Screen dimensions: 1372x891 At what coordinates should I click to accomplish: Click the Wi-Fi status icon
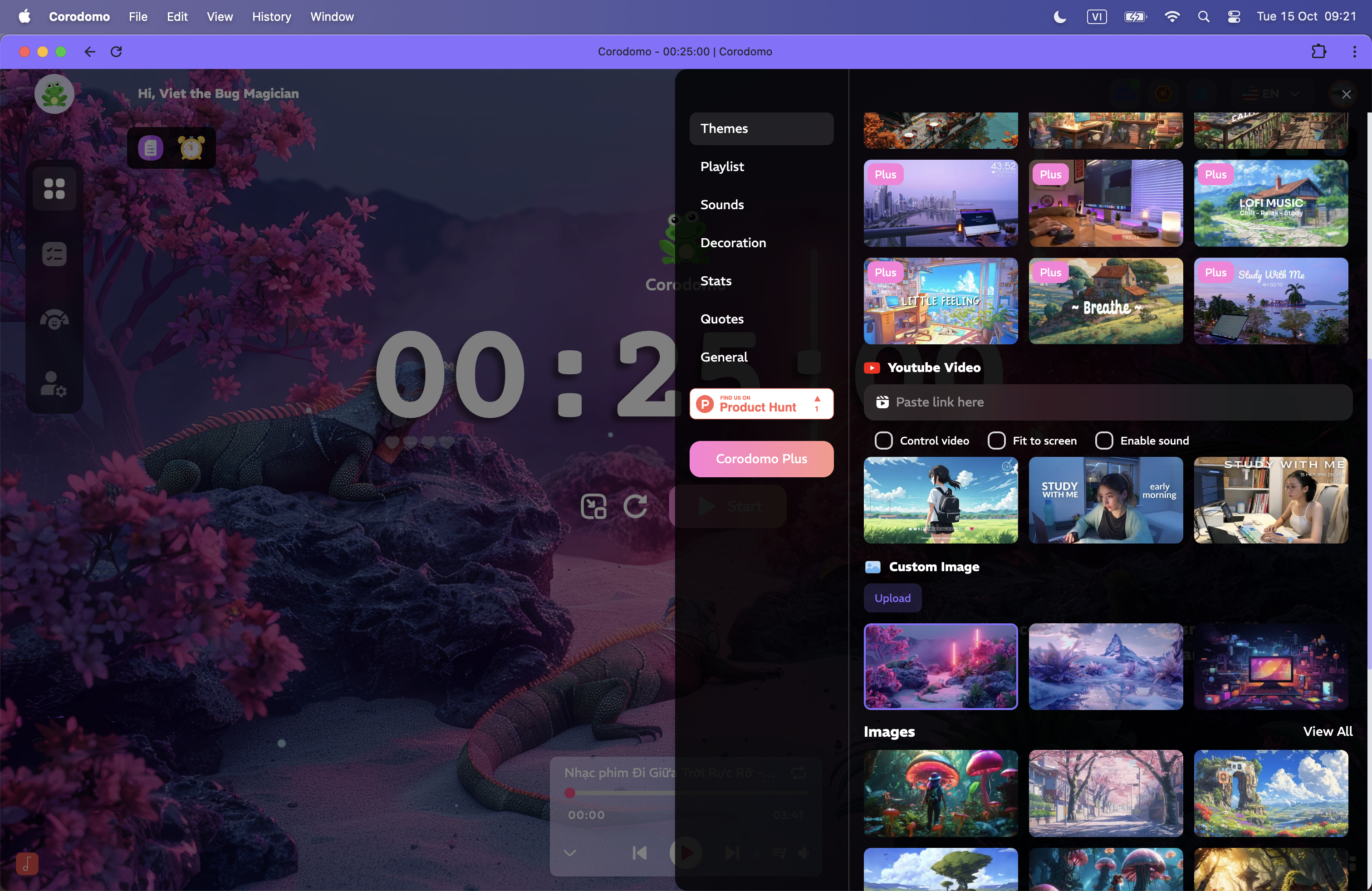point(1172,17)
